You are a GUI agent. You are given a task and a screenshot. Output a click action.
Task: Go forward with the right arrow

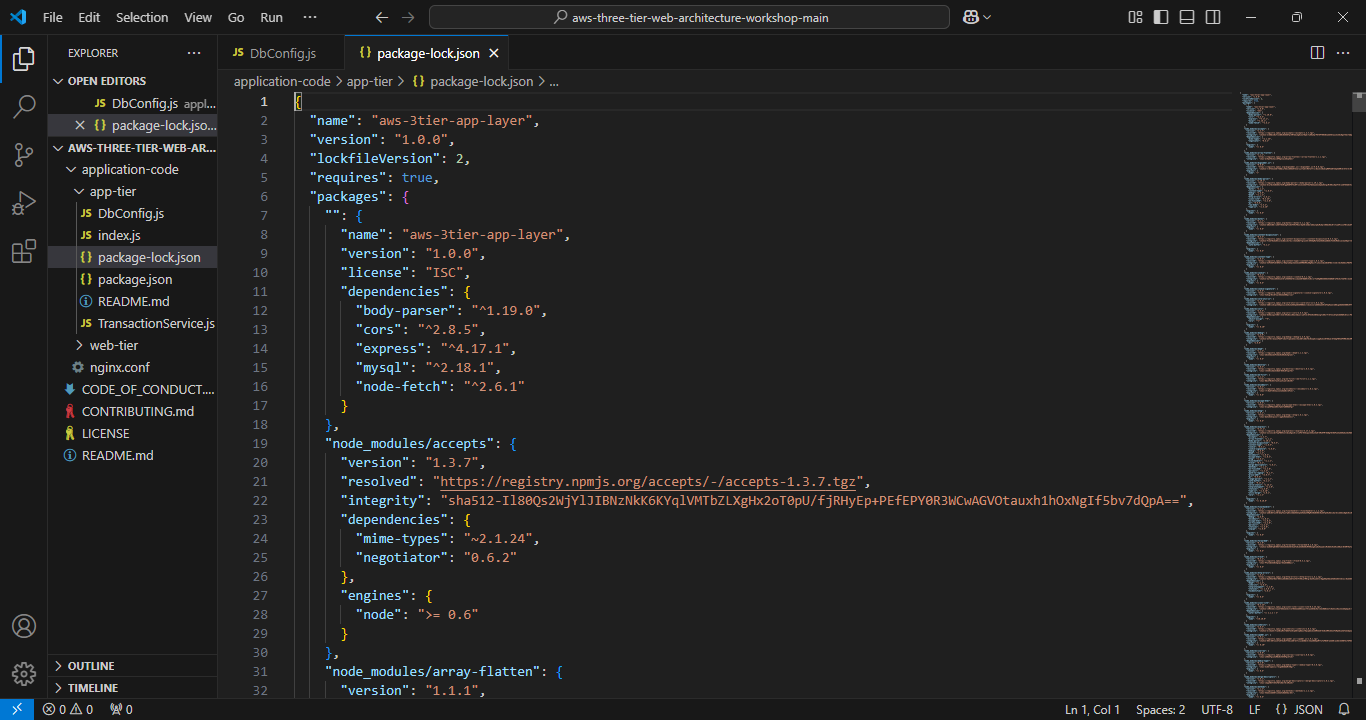pyautogui.click(x=408, y=17)
